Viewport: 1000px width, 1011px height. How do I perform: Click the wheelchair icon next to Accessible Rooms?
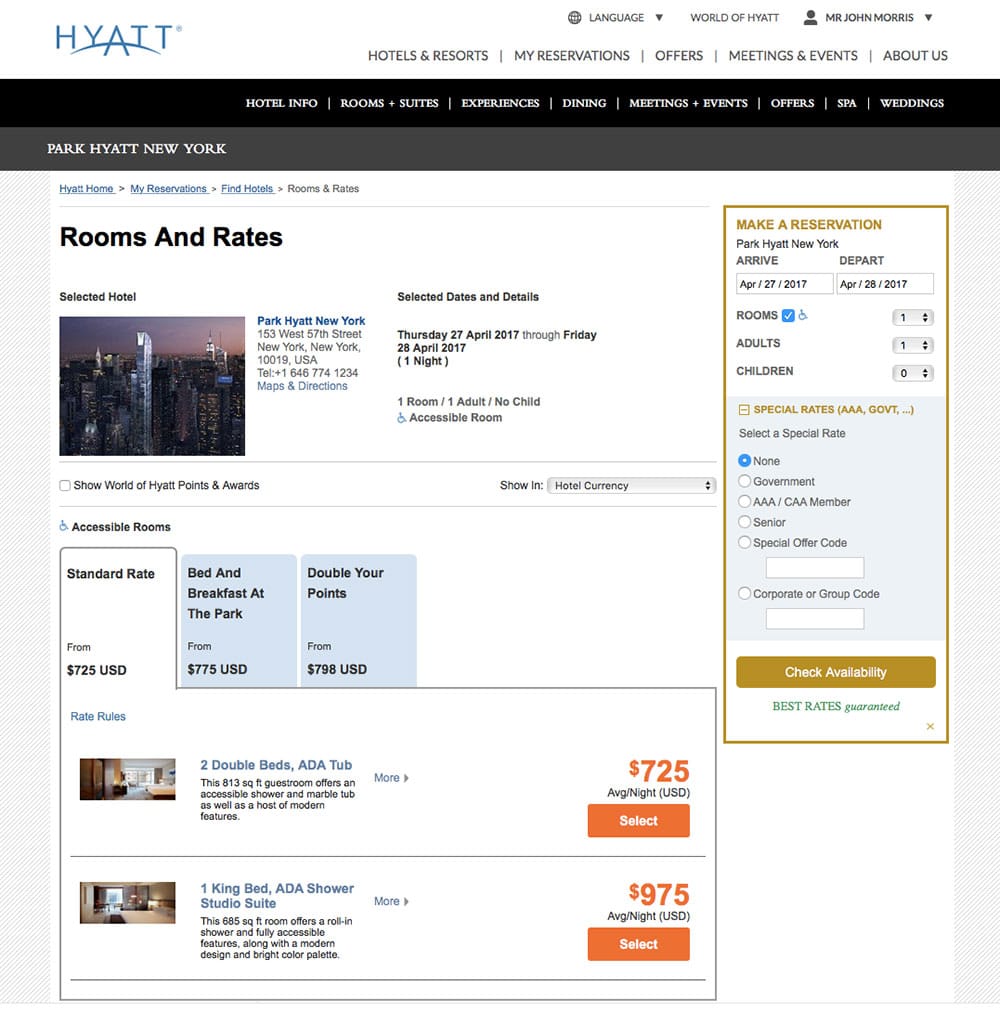tap(65, 527)
